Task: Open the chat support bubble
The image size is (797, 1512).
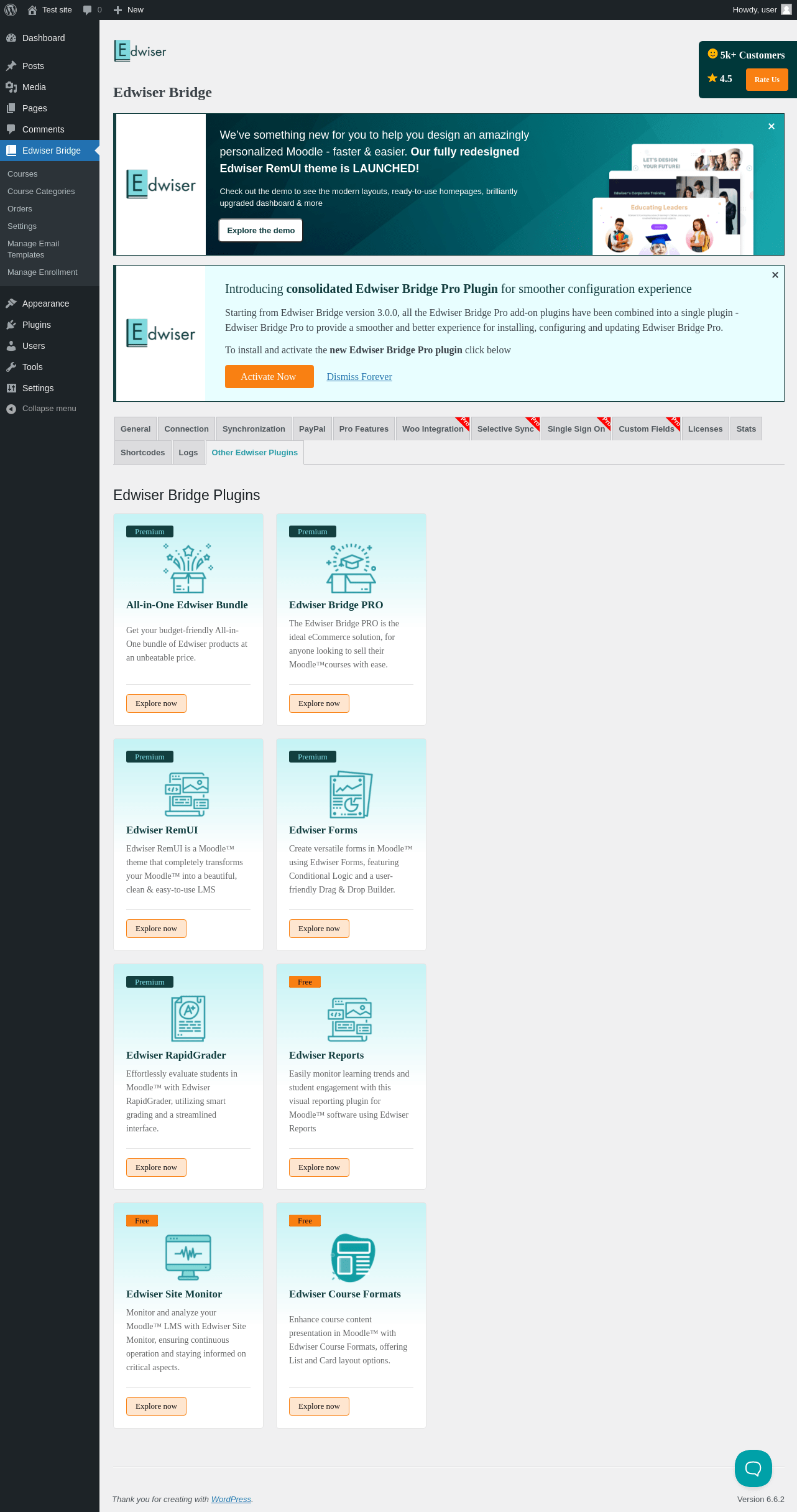Action: [753, 1468]
